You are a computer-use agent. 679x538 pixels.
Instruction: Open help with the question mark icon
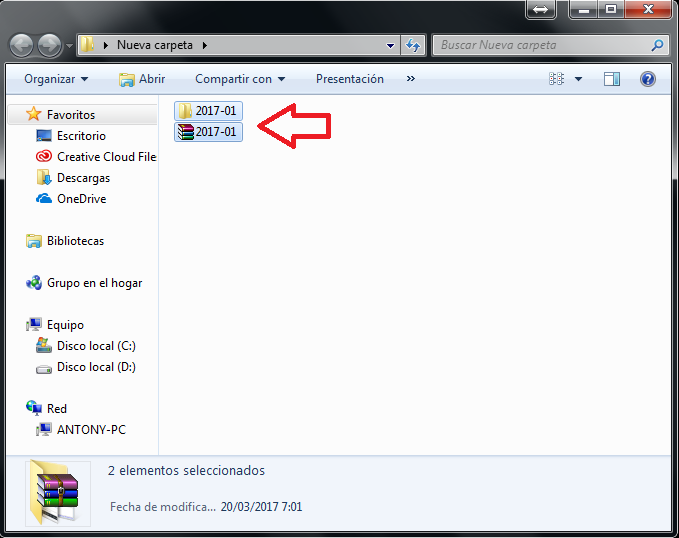647,79
